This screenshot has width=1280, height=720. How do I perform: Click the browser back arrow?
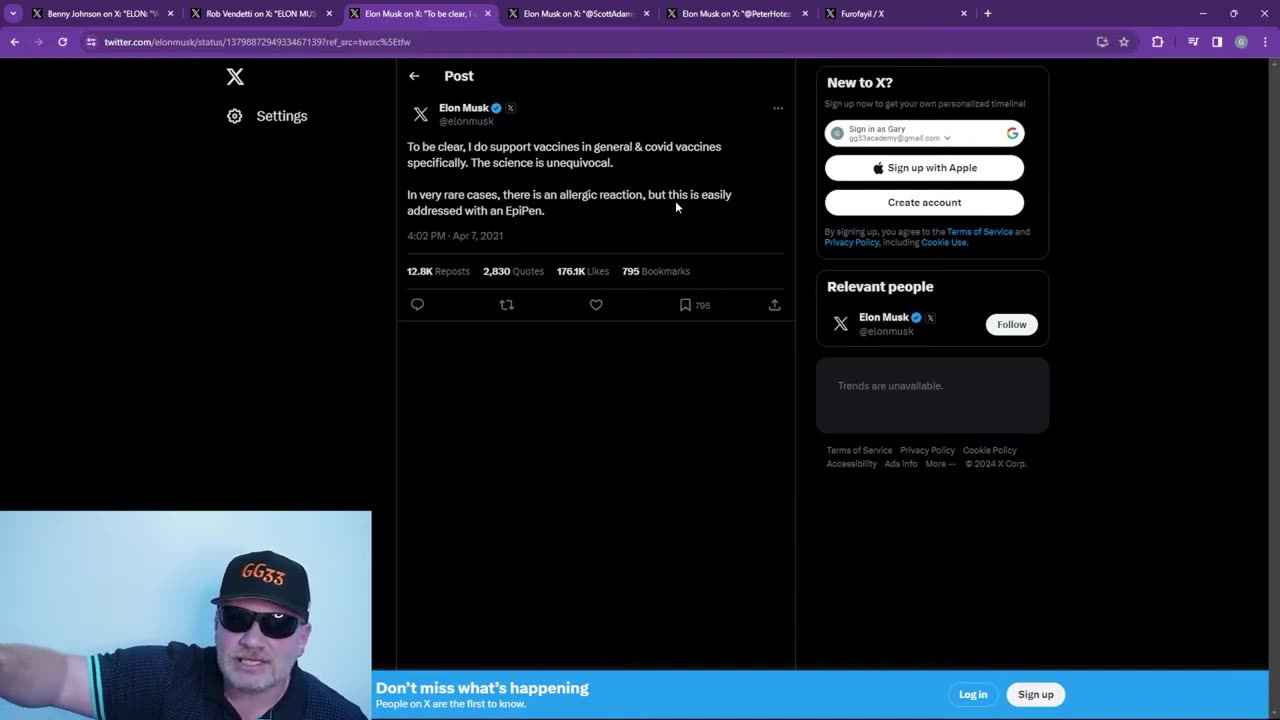[15, 42]
